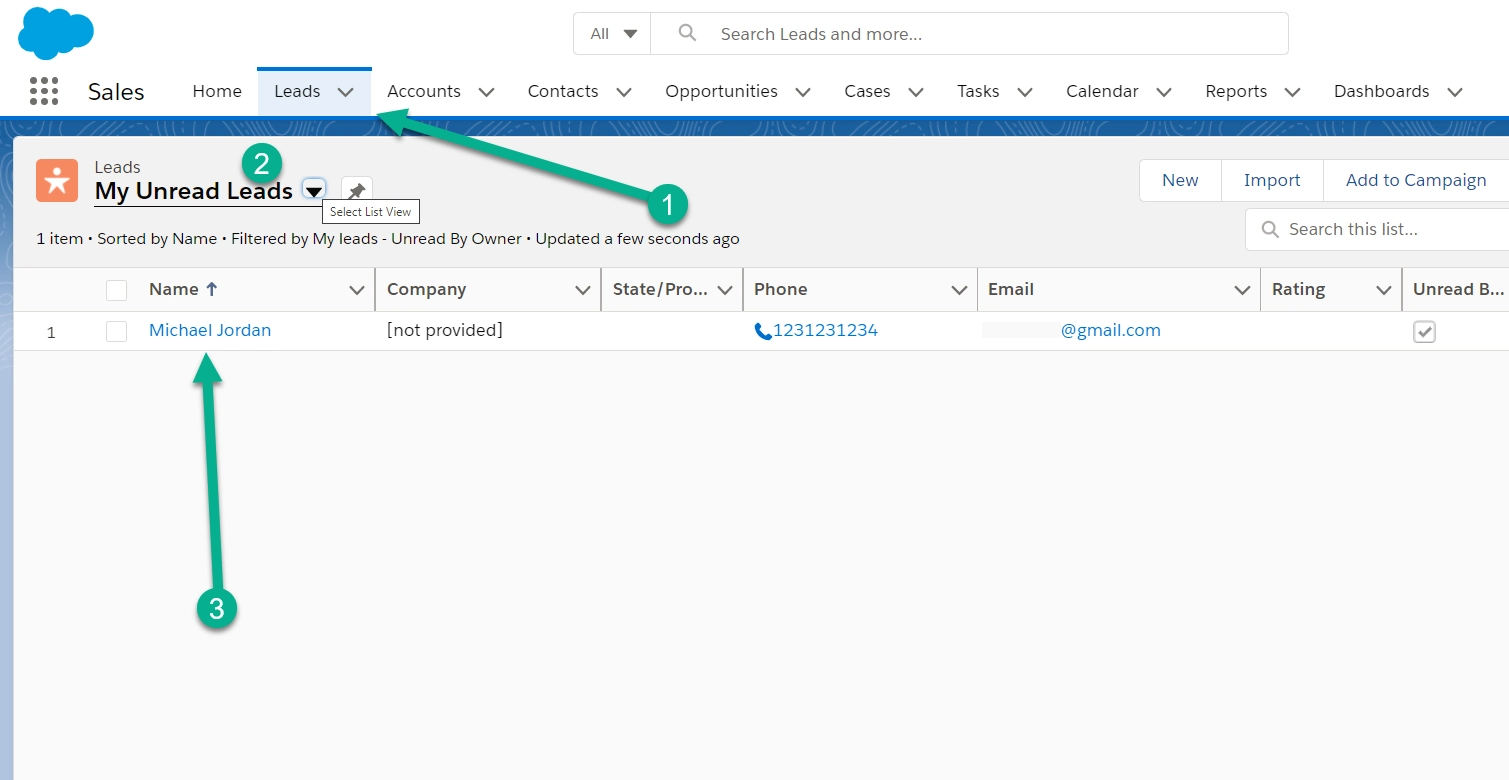The height and width of the screenshot is (780, 1509).
Task: Switch to the Contacts tab
Action: pyautogui.click(x=563, y=91)
